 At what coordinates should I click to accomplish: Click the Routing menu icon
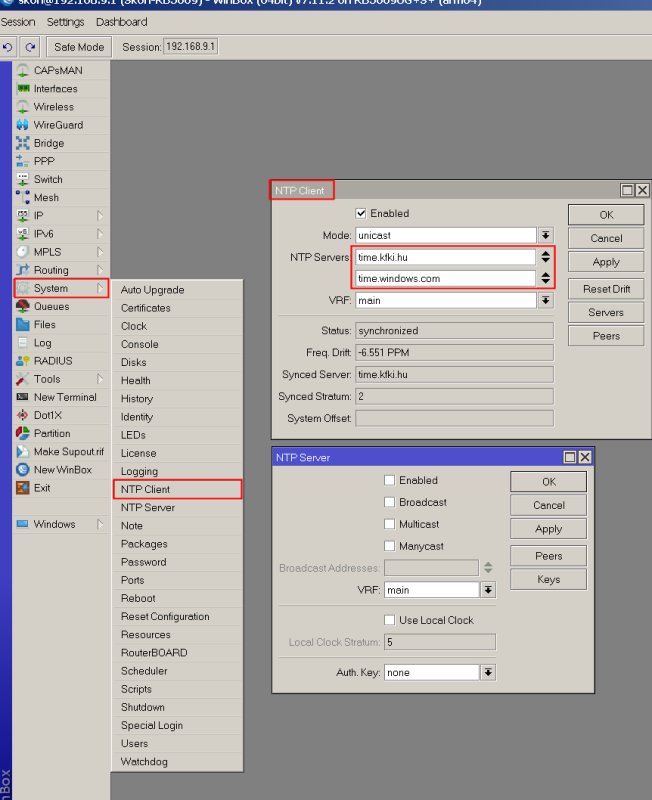tap(23, 270)
